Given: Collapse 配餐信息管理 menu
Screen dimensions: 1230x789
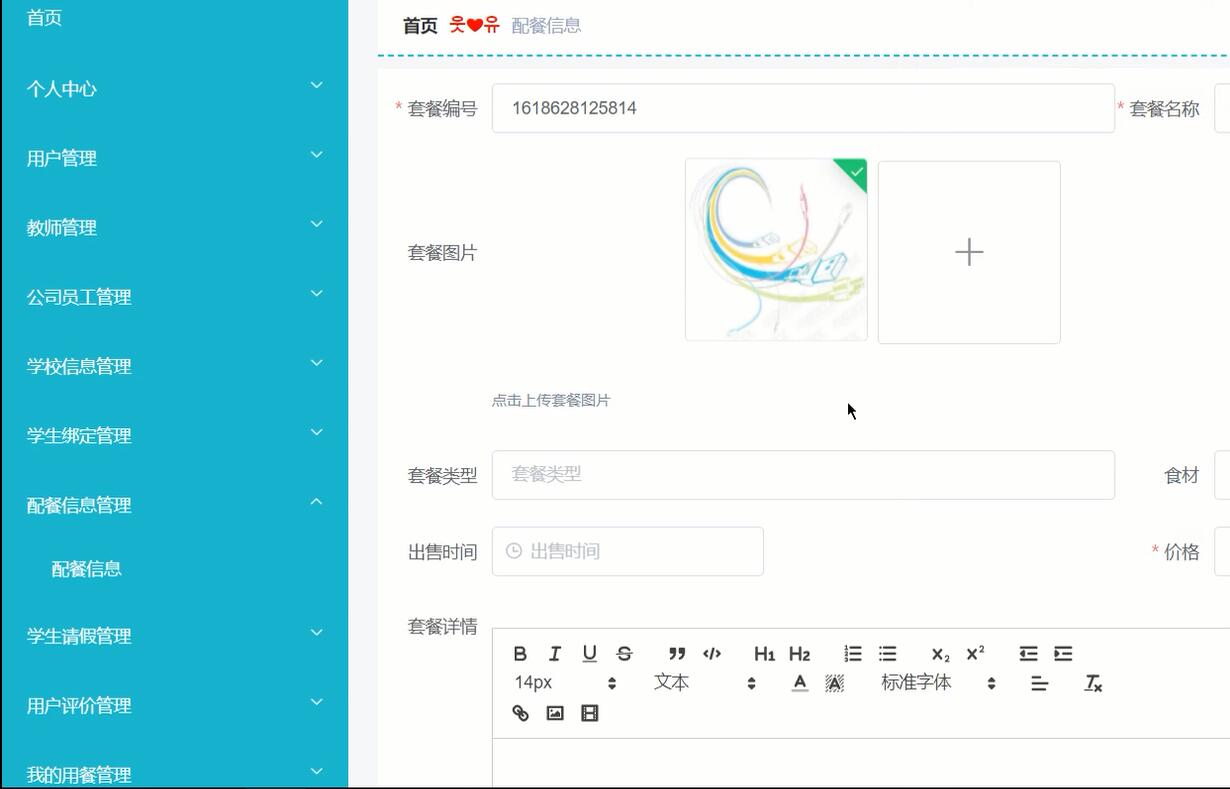Looking at the screenshot, I should click(174, 505).
